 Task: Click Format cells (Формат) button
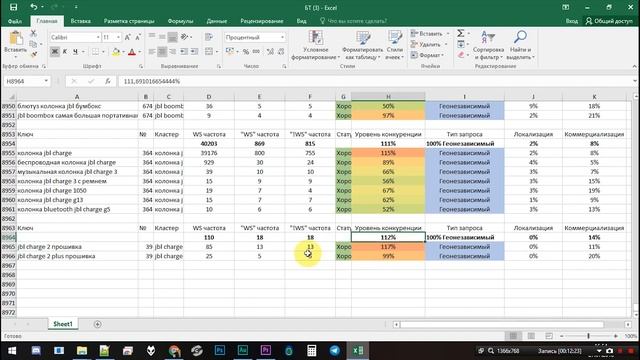point(427,55)
